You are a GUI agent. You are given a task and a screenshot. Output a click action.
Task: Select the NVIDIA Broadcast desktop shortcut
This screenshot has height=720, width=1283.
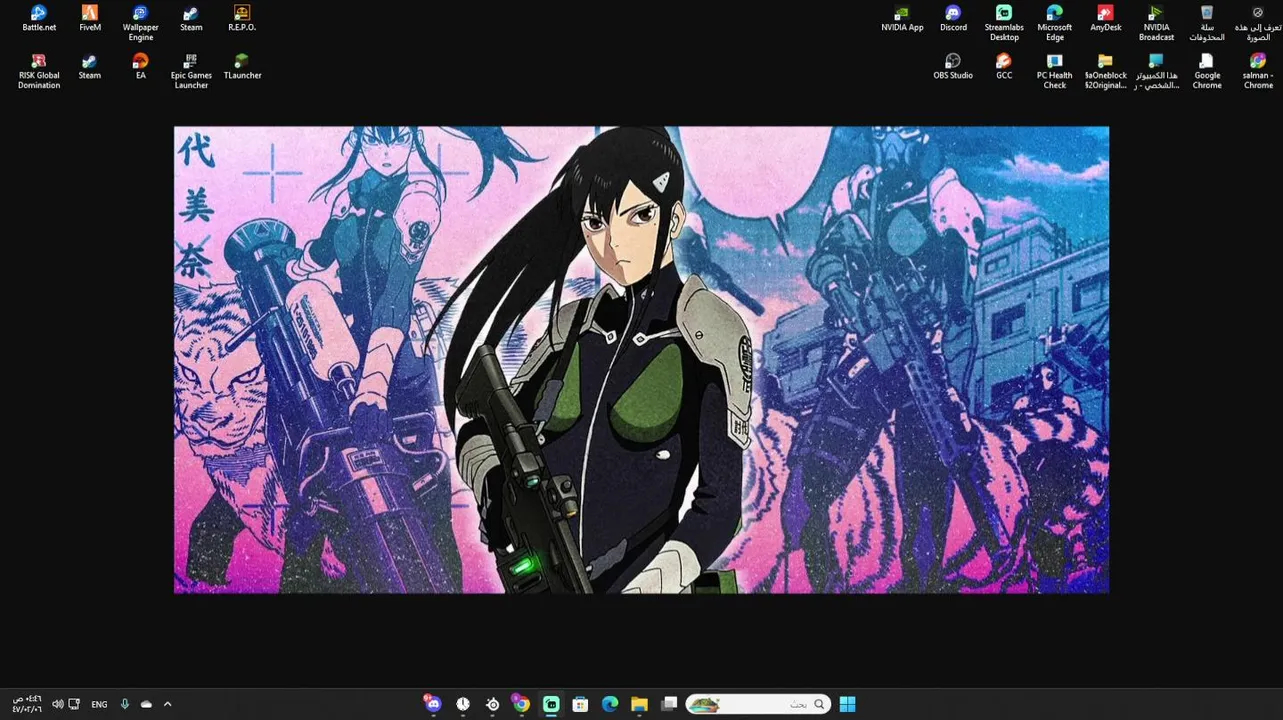click(1156, 22)
